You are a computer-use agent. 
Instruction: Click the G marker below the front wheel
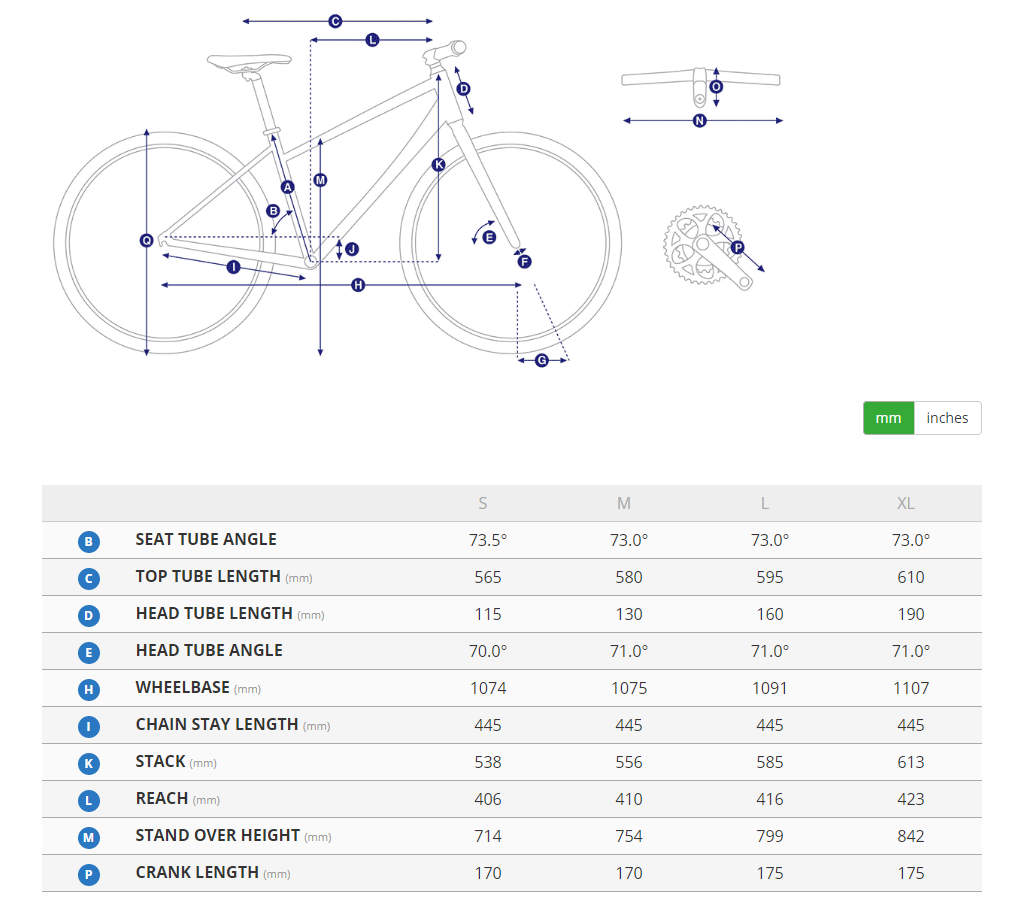[x=542, y=360]
